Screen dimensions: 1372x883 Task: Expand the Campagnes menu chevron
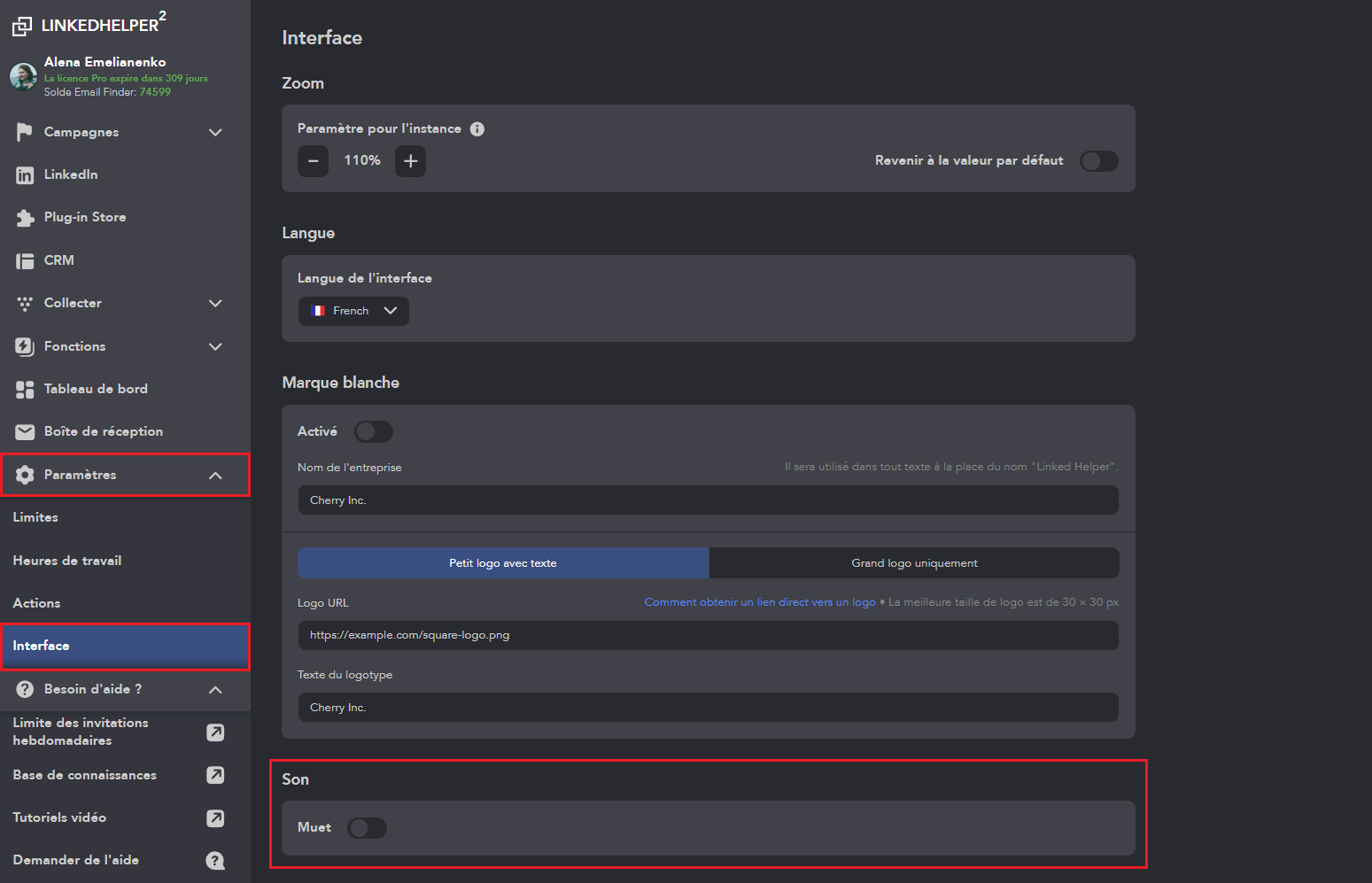point(215,133)
